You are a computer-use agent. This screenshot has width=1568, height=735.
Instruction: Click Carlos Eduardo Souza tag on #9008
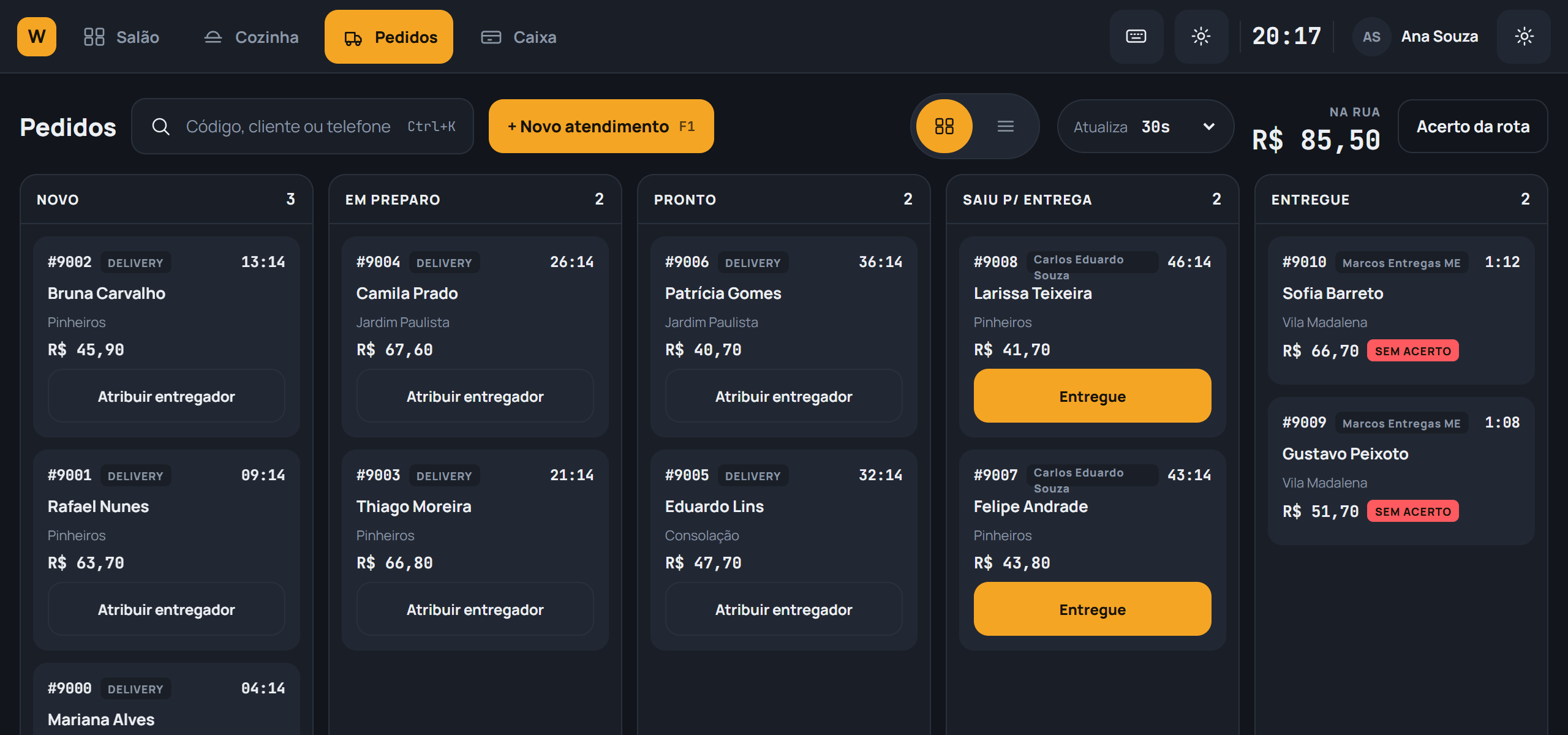(1092, 262)
